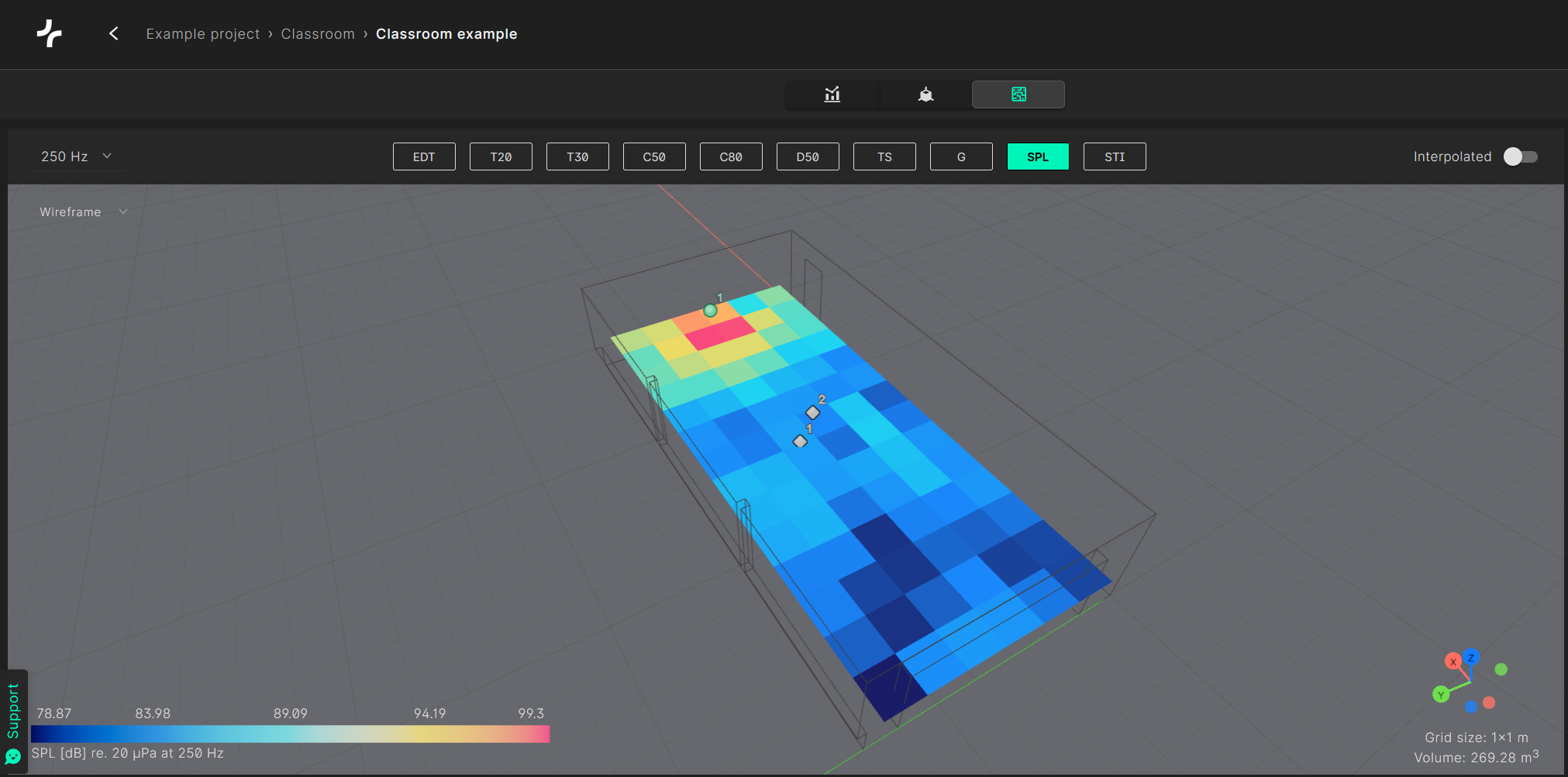Click the 83.98 scale value

153,713
